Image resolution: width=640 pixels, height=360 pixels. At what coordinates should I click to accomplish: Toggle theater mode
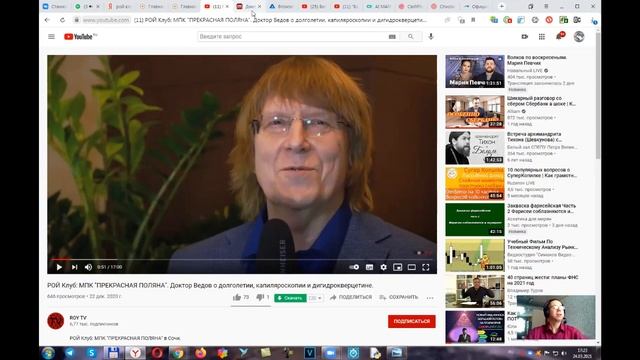411,267
